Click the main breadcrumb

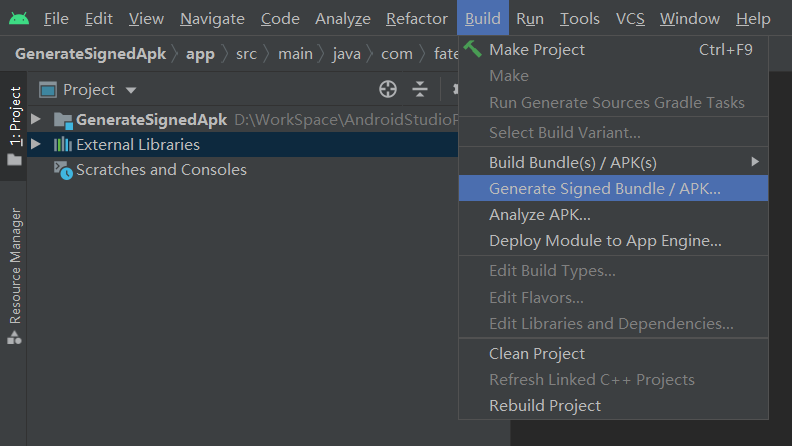[x=295, y=54]
